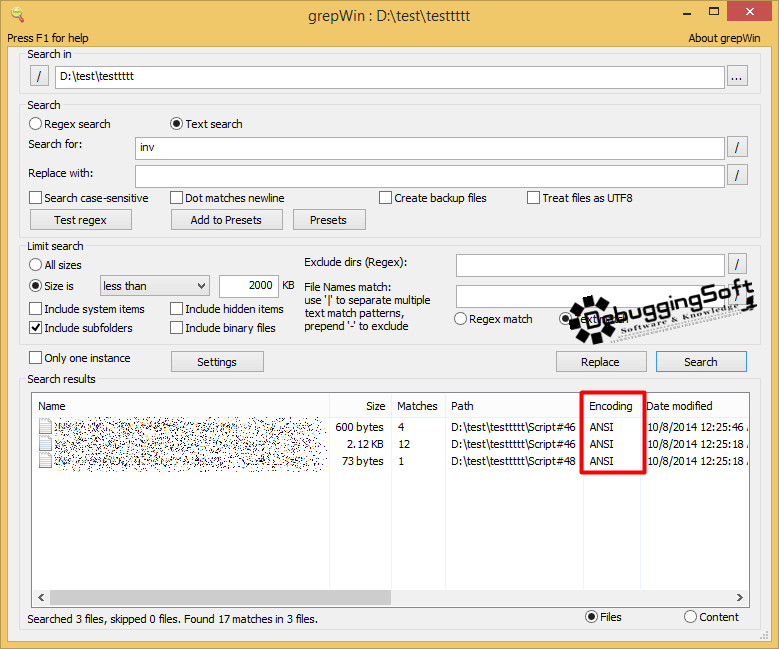Click matches value '12' in results

[x=404, y=444]
